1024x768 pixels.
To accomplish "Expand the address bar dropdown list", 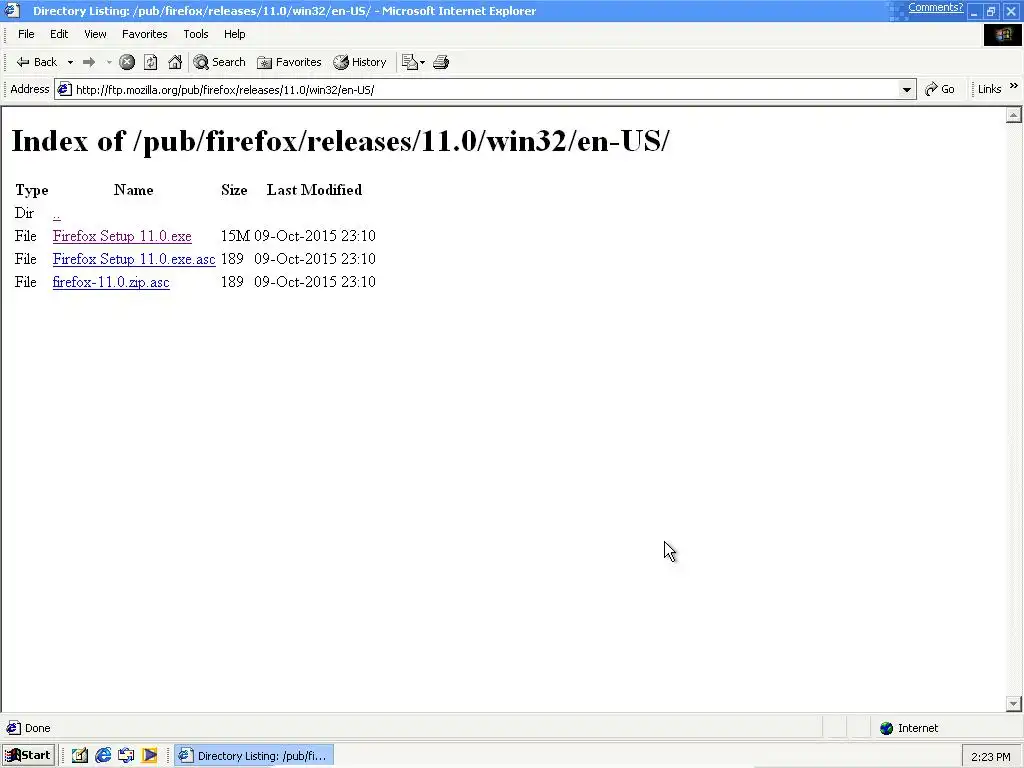I will coord(906,89).
